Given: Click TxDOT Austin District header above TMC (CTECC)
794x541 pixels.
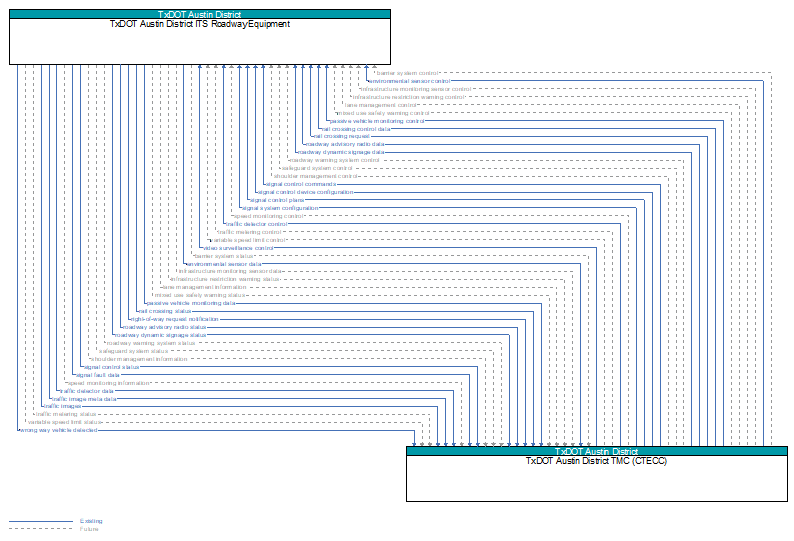Looking at the screenshot, I should (x=597, y=451).
